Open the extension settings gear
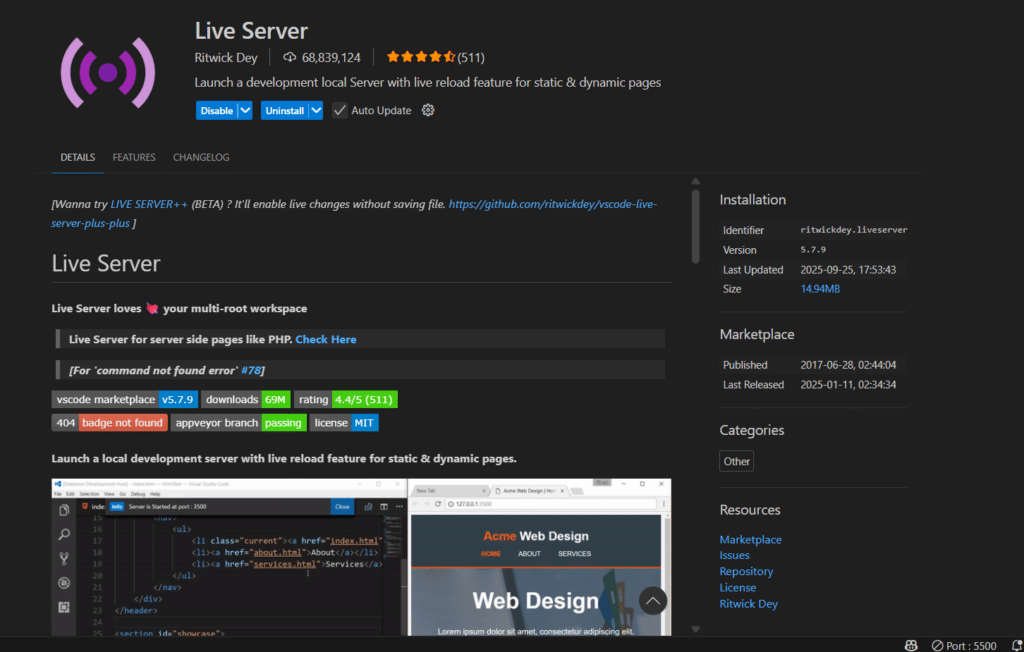The height and width of the screenshot is (652, 1024). 428,110
